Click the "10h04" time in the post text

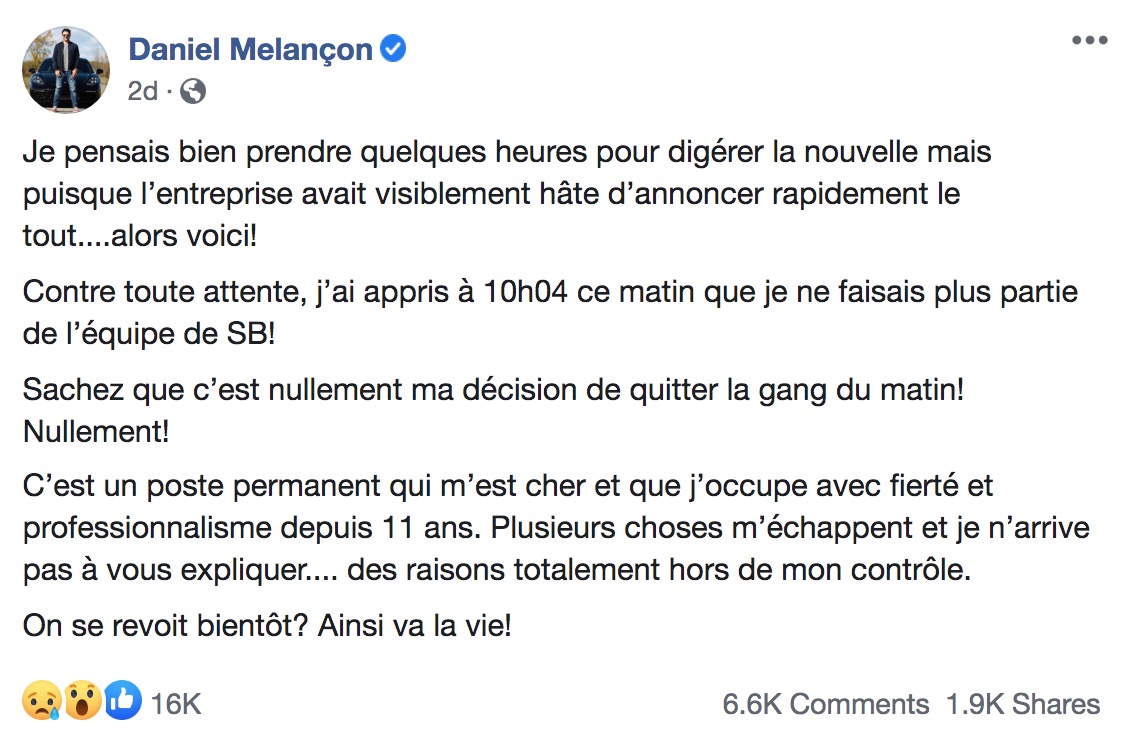tap(526, 292)
